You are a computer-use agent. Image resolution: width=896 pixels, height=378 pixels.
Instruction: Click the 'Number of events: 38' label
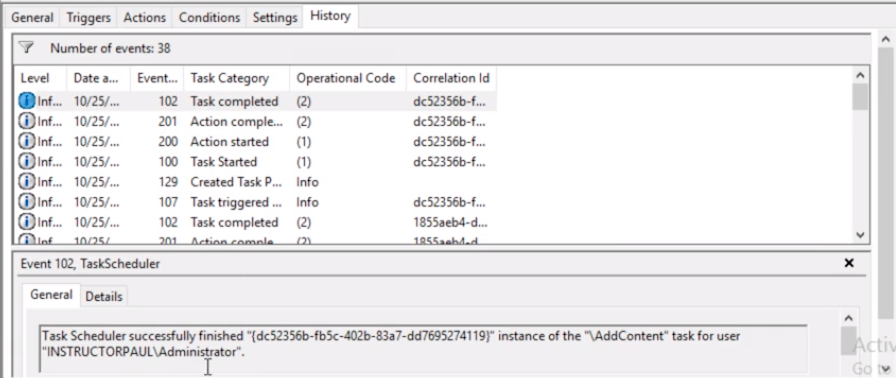tap(110, 48)
